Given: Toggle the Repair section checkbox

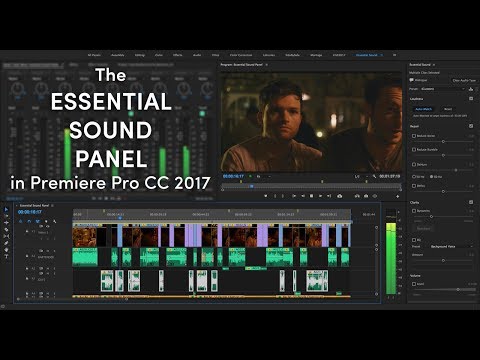Looking at the screenshot, I should [471, 126].
